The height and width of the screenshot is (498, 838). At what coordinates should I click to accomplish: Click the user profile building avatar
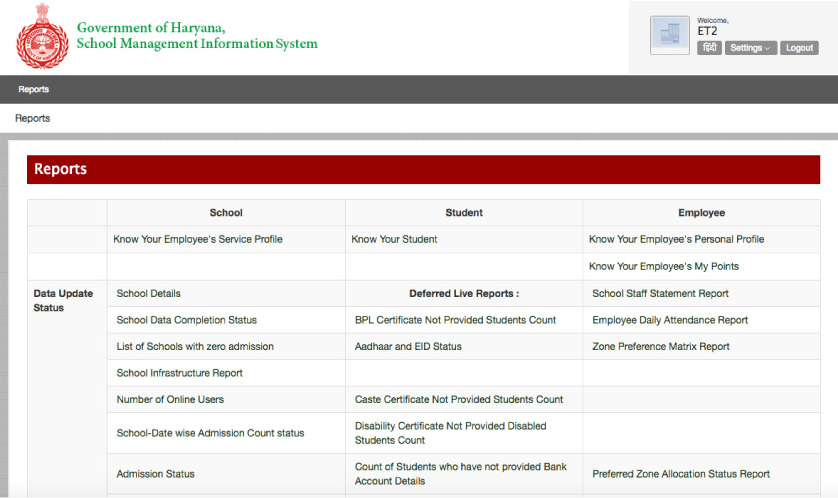click(x=670, y=35)
